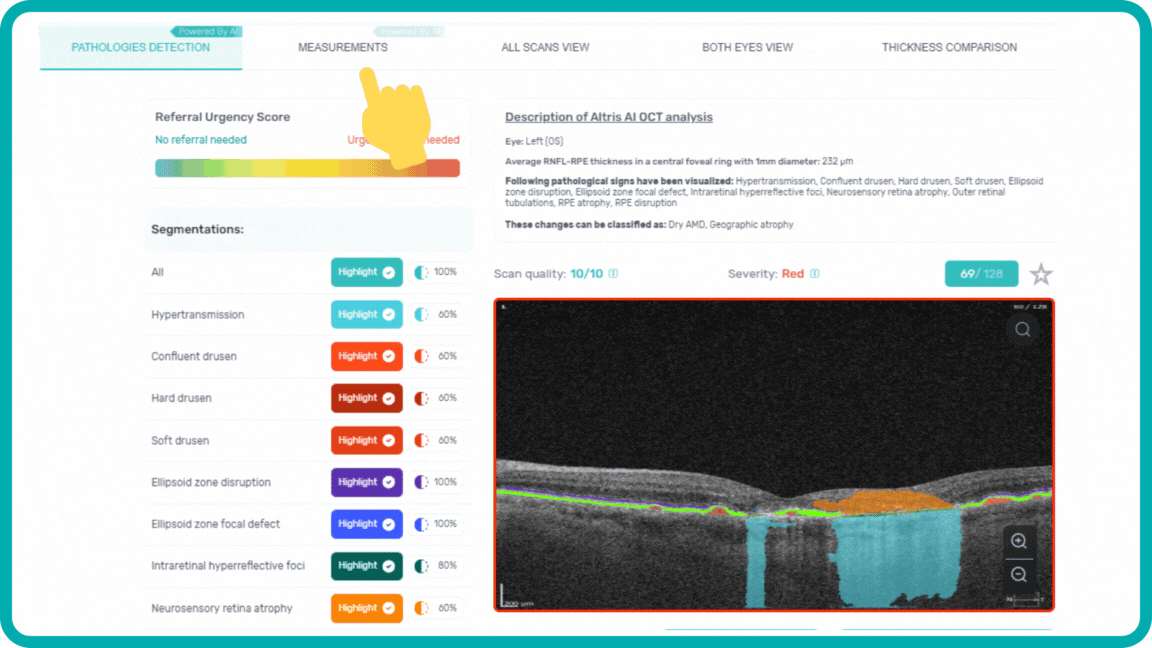Screen dimensions: 1152x648
Task: Click the Severity info icon
Action: click(x=814, y=274)
